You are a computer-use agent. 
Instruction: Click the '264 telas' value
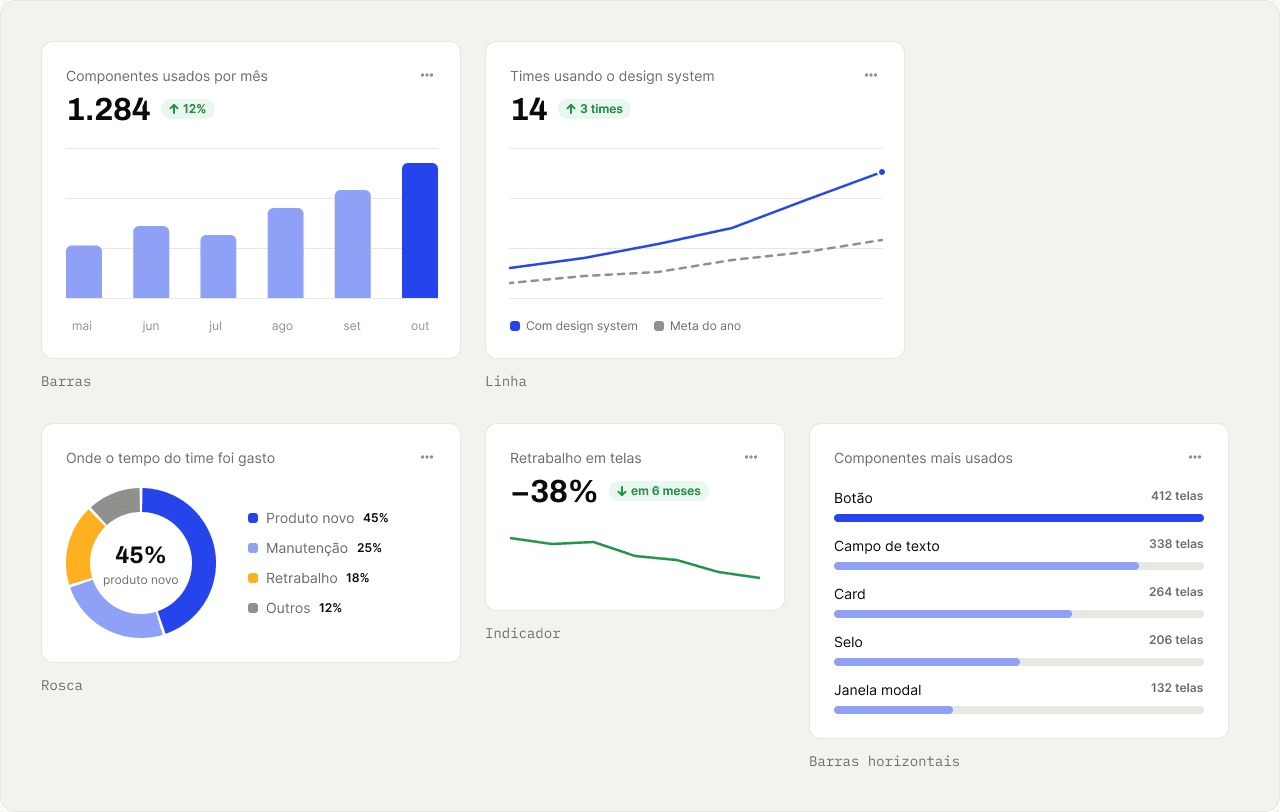[1176, 592]
